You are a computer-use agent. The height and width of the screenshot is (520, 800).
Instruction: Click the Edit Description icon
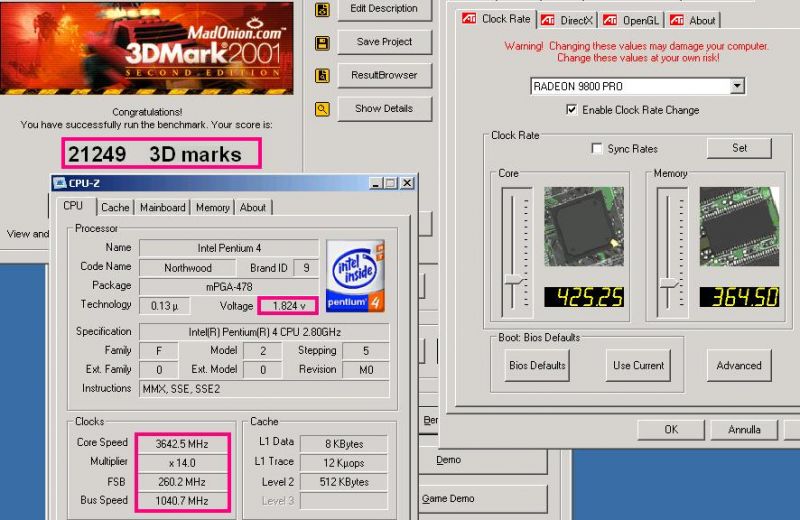click(322, 9)
